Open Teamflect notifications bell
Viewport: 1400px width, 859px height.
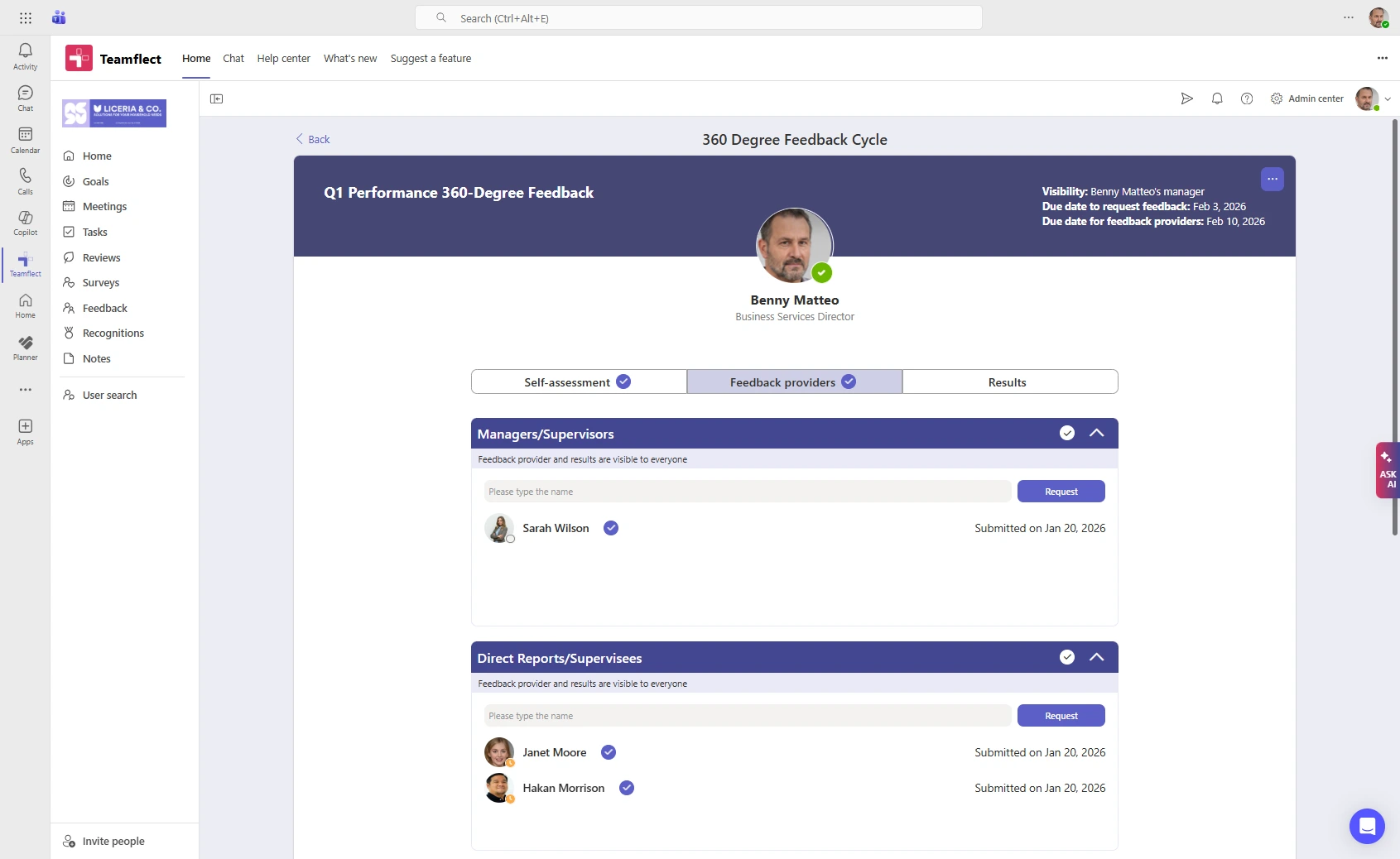coord(1217,98)
